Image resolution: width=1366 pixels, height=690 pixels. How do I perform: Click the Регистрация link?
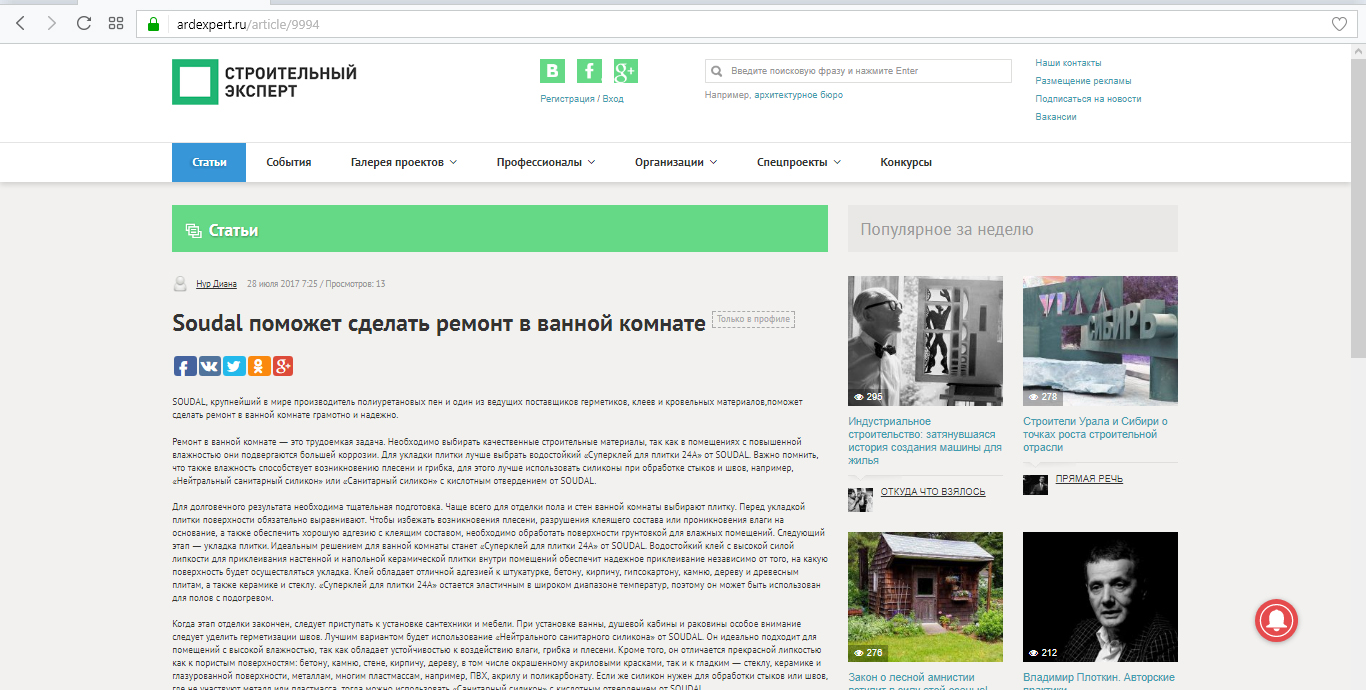pos(567,99)
